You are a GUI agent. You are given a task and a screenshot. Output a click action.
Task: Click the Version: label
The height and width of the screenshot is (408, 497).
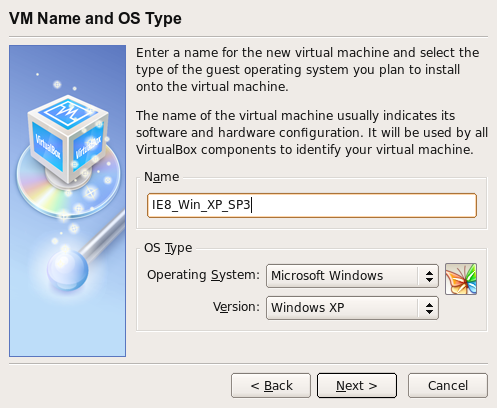pos(236,307)
